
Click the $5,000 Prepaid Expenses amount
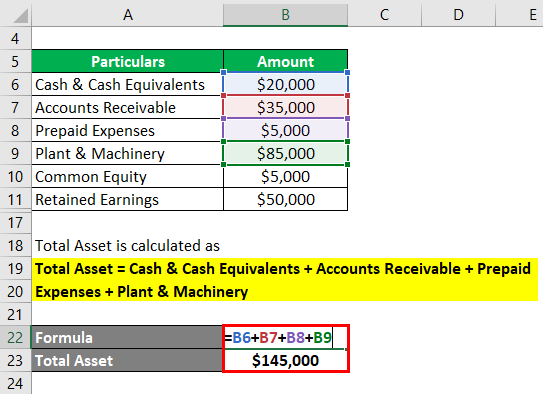tap(285, 131)
